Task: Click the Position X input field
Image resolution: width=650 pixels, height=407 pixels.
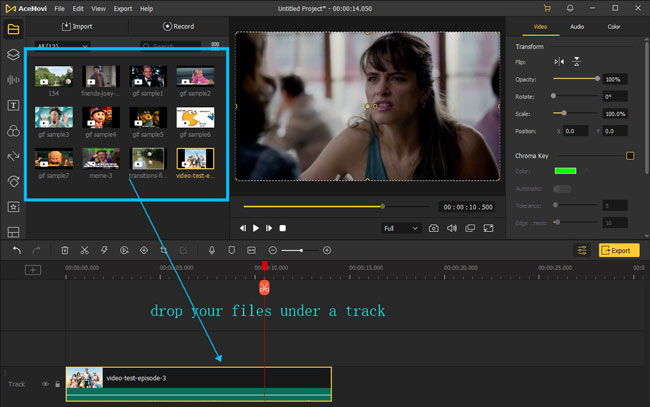Action: (576, 131)
